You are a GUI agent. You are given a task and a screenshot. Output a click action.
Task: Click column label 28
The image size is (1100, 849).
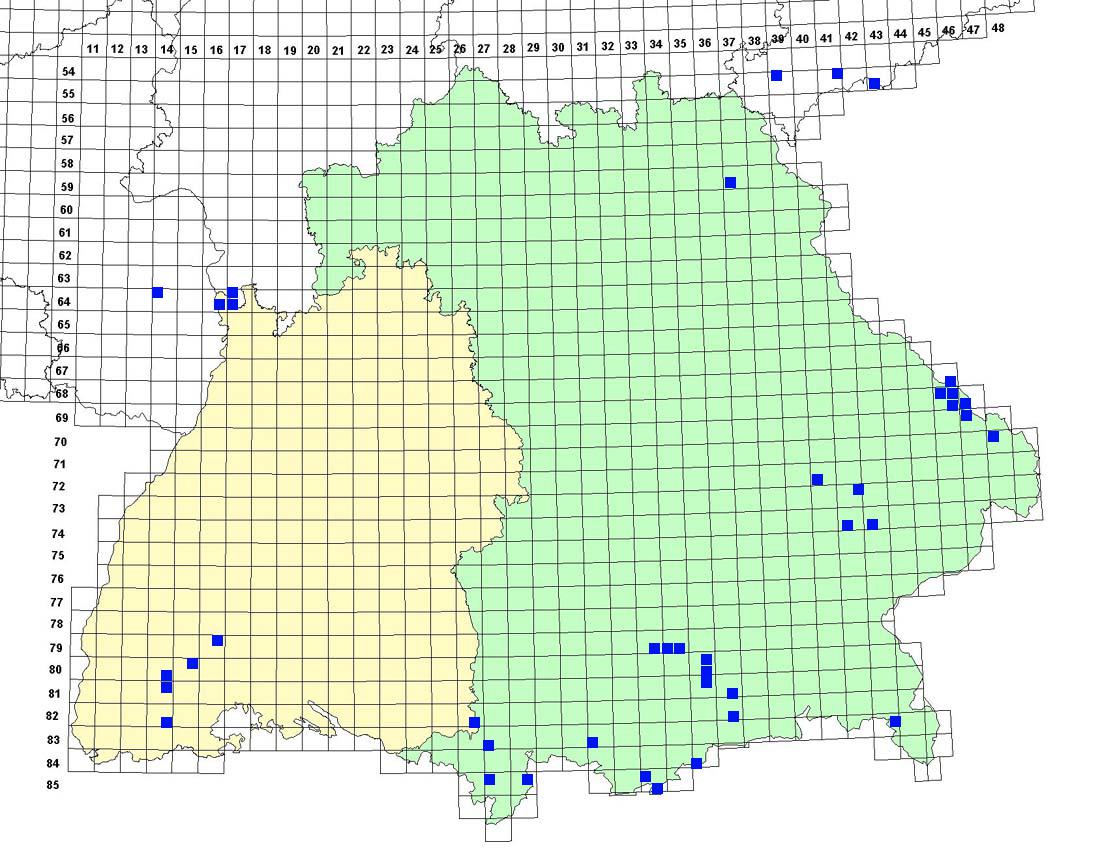click(x=509, y=48)
